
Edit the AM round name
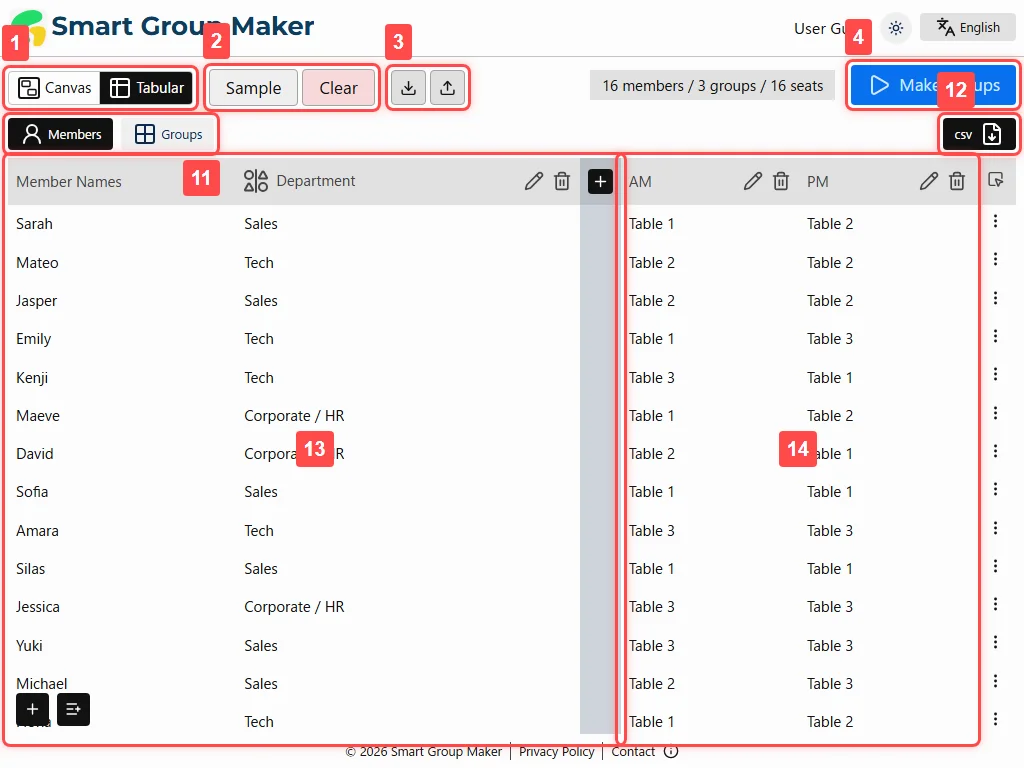[x=752, y=181]
